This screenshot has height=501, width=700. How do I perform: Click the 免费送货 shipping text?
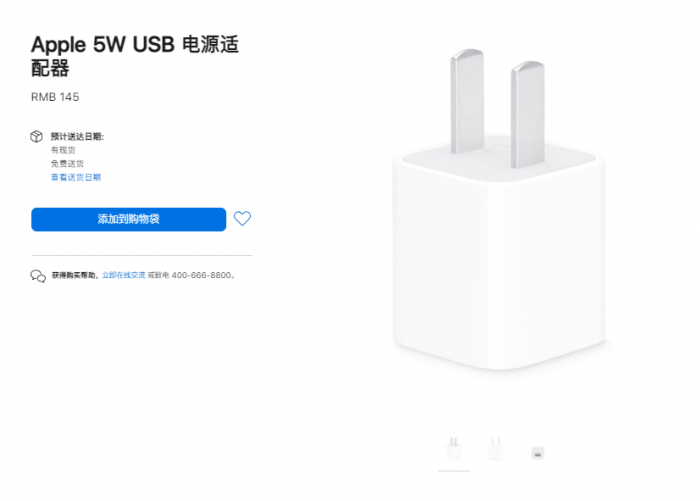click(x=67, y=164)
